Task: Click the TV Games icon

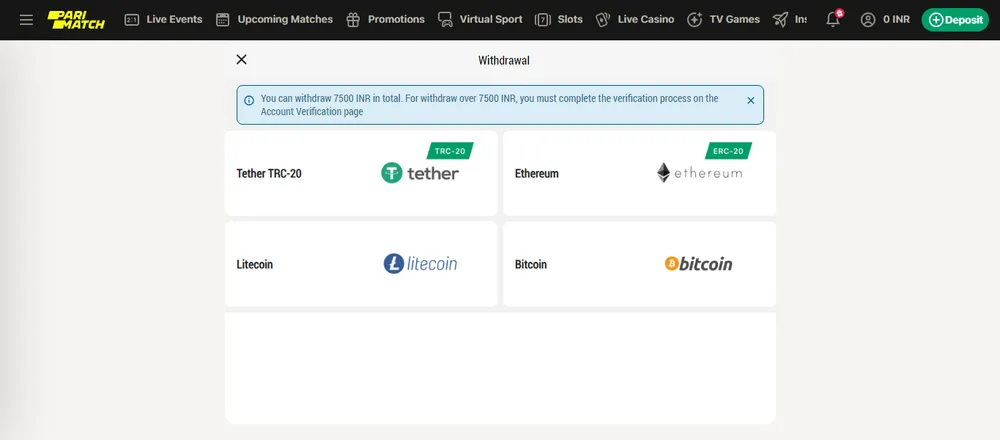Action: [x=695, y=20]
